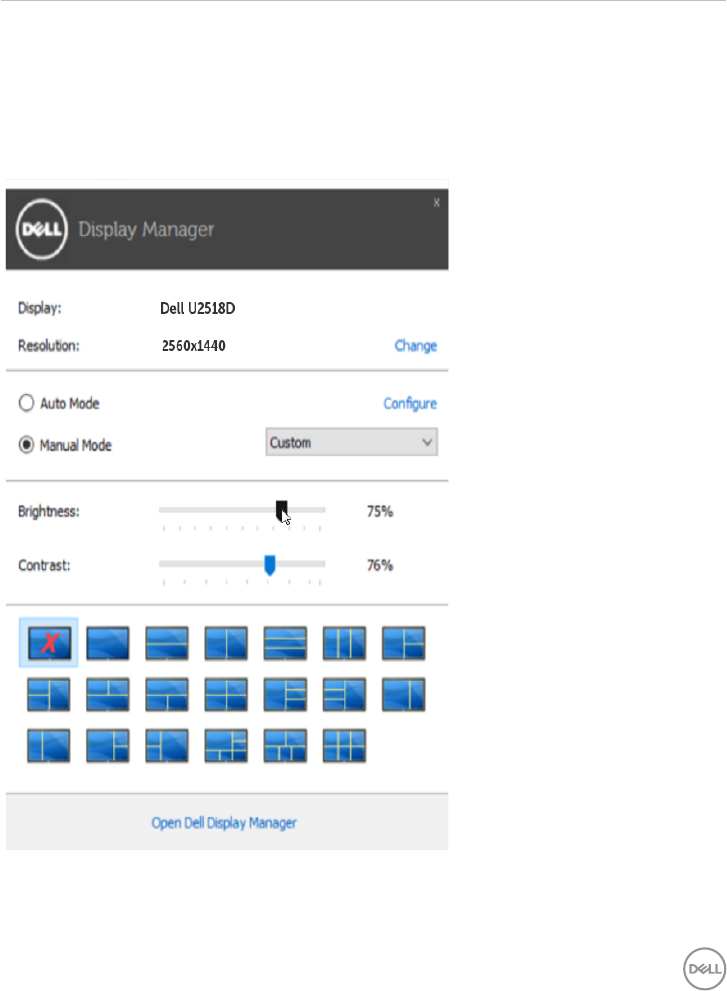The height and width of the screenshot is (991, 727).
Task: Click the Contrast slider handle
Action: [270, 565]
